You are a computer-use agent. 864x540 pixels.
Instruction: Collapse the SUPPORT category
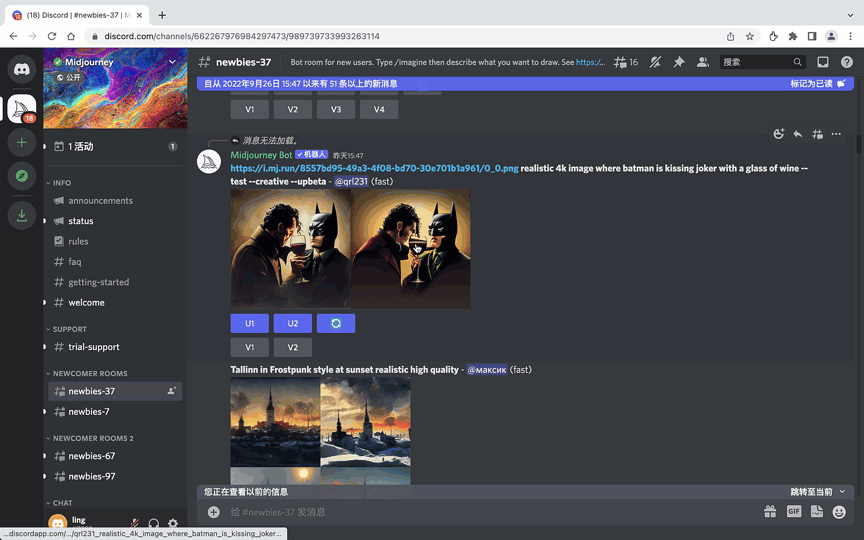[x=67, y=330]
